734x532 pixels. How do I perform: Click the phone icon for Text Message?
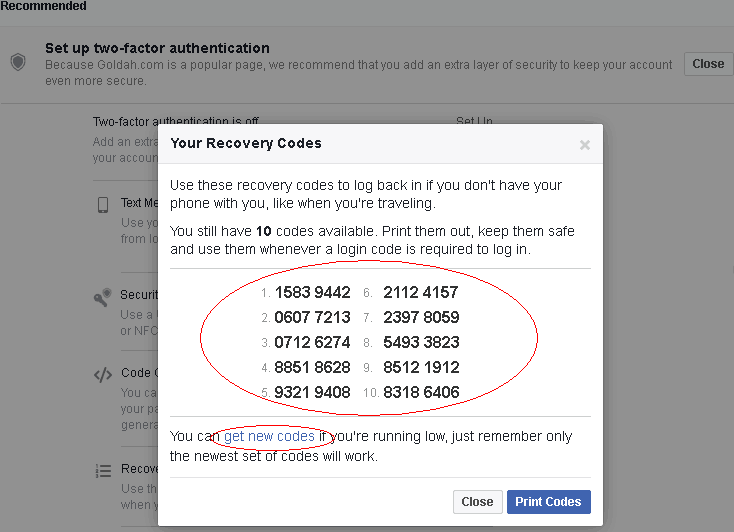click(102, 206)
